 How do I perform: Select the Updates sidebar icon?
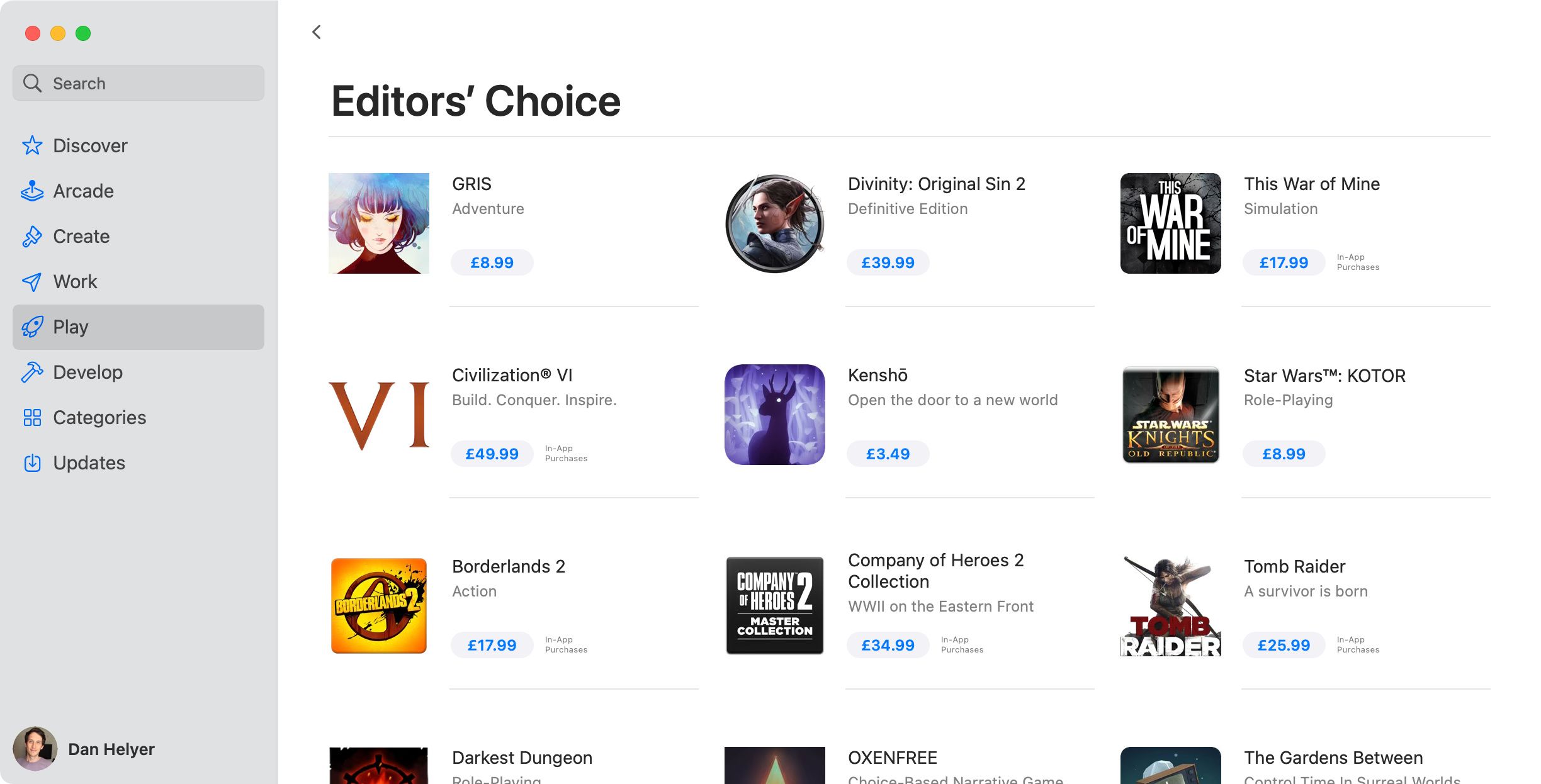point(32,462)
